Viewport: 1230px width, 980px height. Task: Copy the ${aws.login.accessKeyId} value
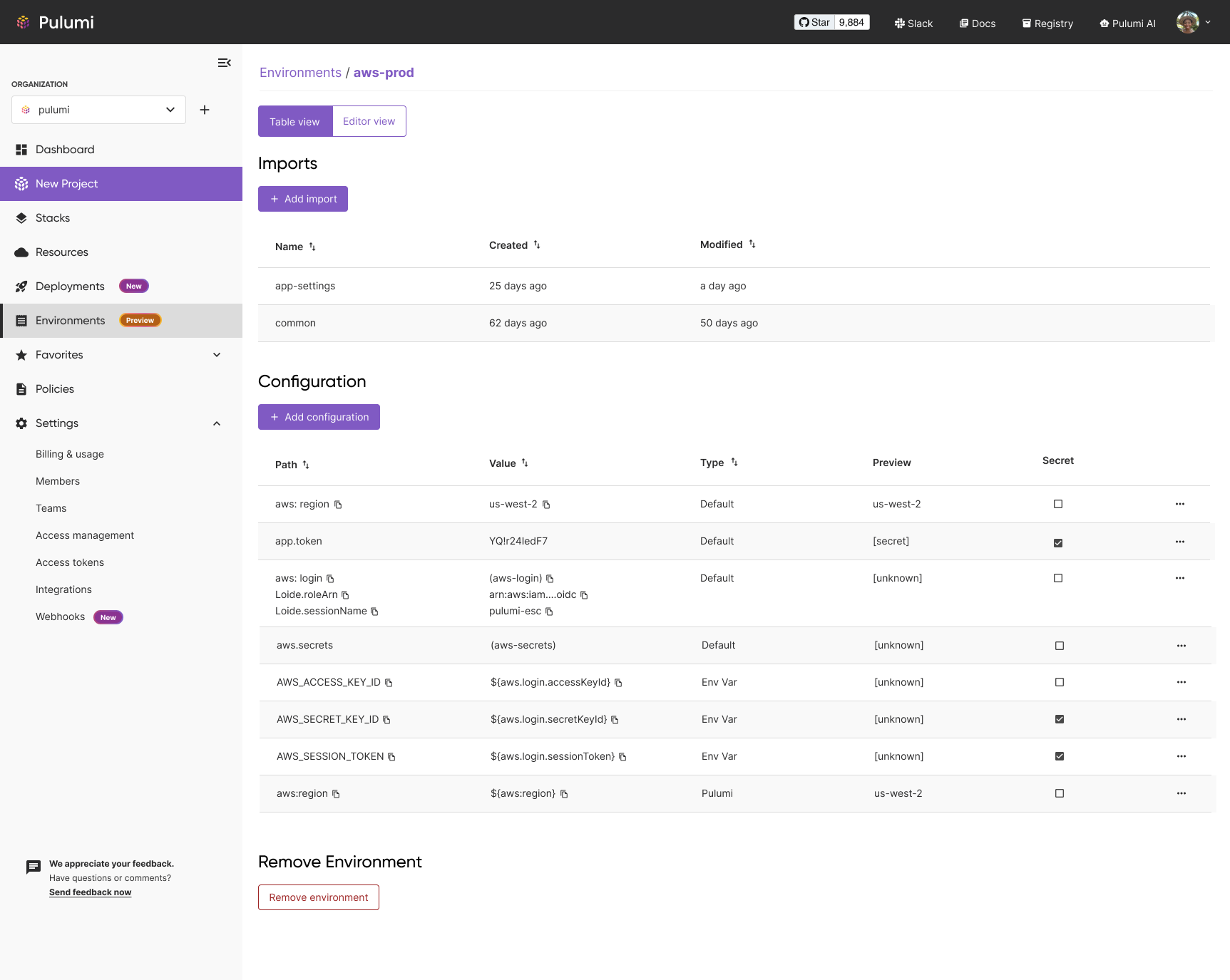618,683
